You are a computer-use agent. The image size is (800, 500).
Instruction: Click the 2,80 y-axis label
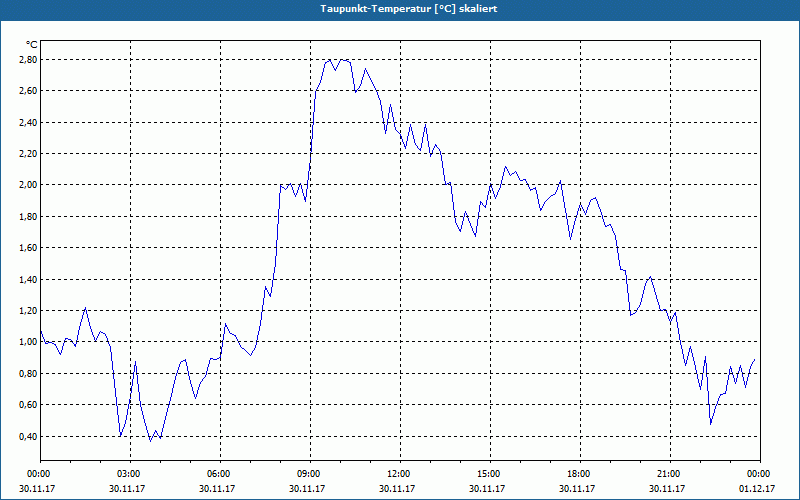coord(30,60)
